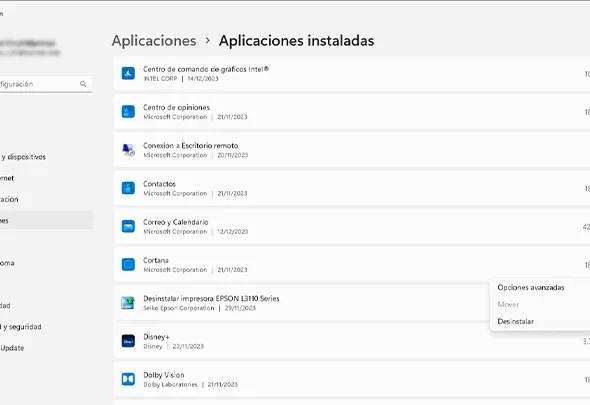590x405 pixels.
Task: Select the highlighted Aplicaciones sidebar item
Action: (45, 221)
